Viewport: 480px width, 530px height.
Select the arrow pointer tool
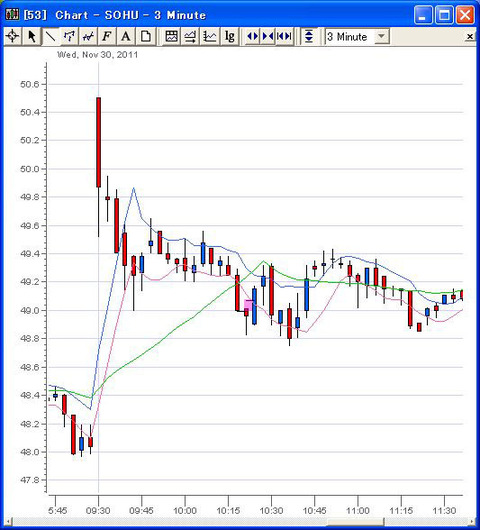pos(32,36)
